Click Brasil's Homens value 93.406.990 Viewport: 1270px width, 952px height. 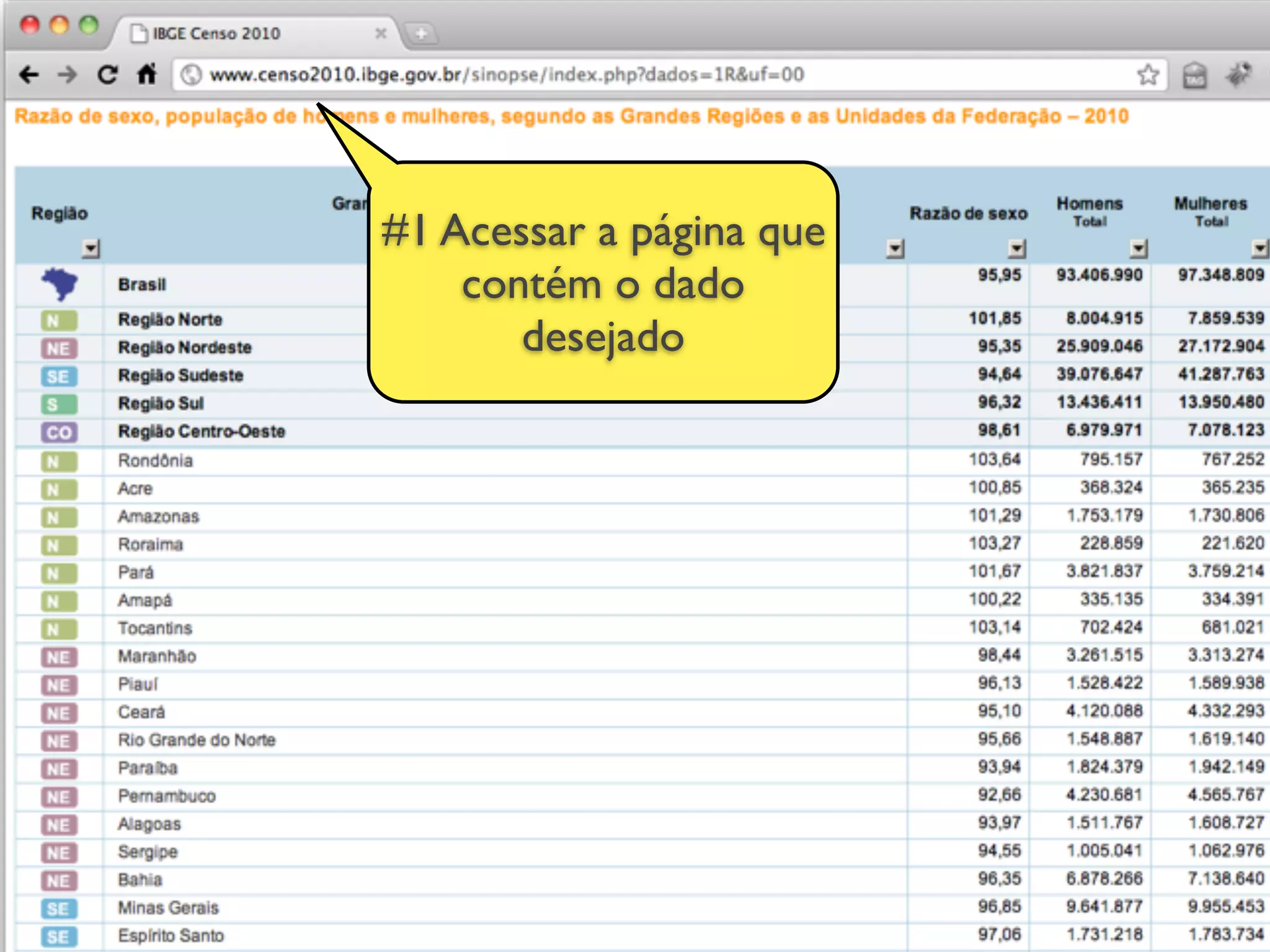(1099, 275)
